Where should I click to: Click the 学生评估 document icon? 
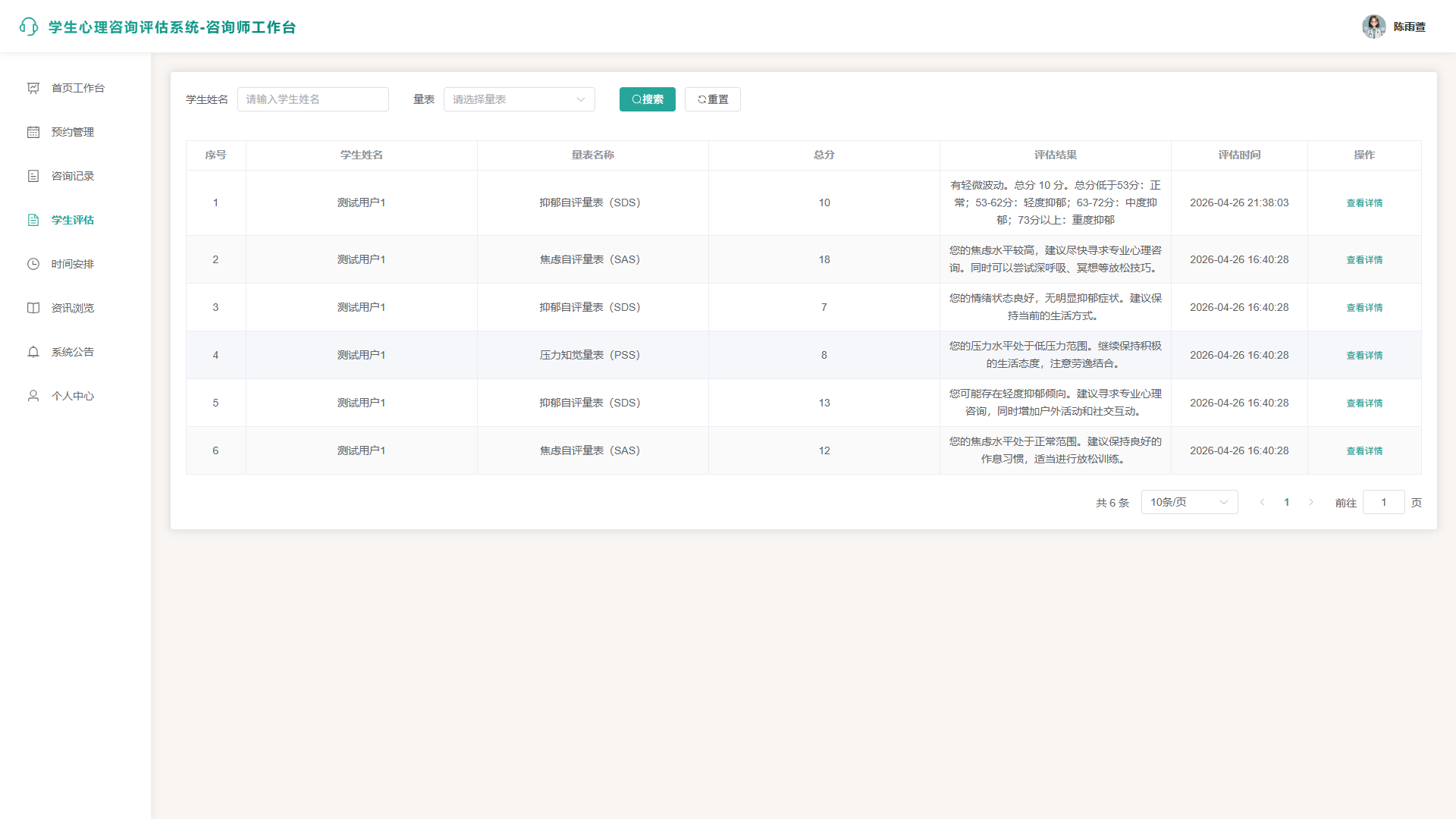[x=33, y=220]
